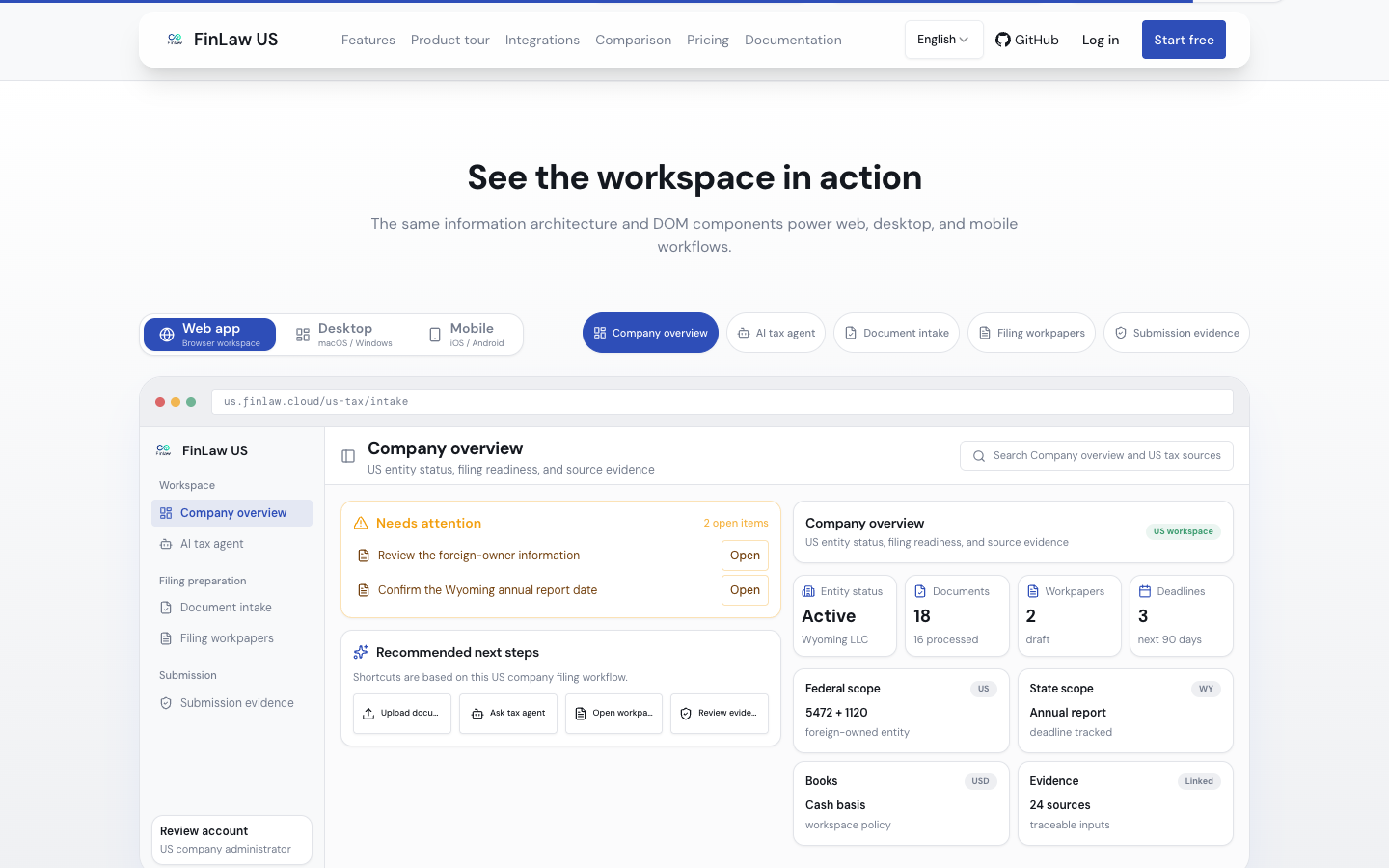
Task: Open Documentation in the top navigation
Action: pyautogui.click(x=793, y=40)
